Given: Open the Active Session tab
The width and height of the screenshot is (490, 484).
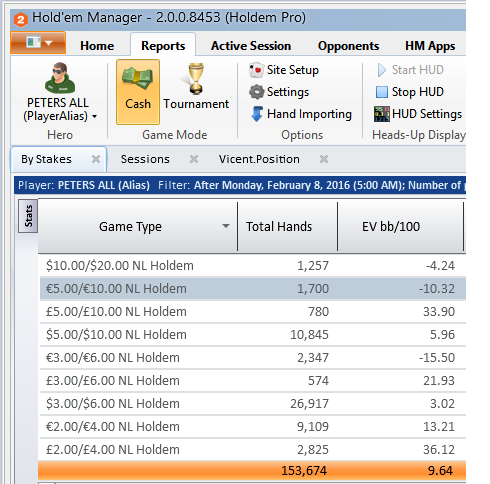Looking at the screenshot, I should click(251, 46).
